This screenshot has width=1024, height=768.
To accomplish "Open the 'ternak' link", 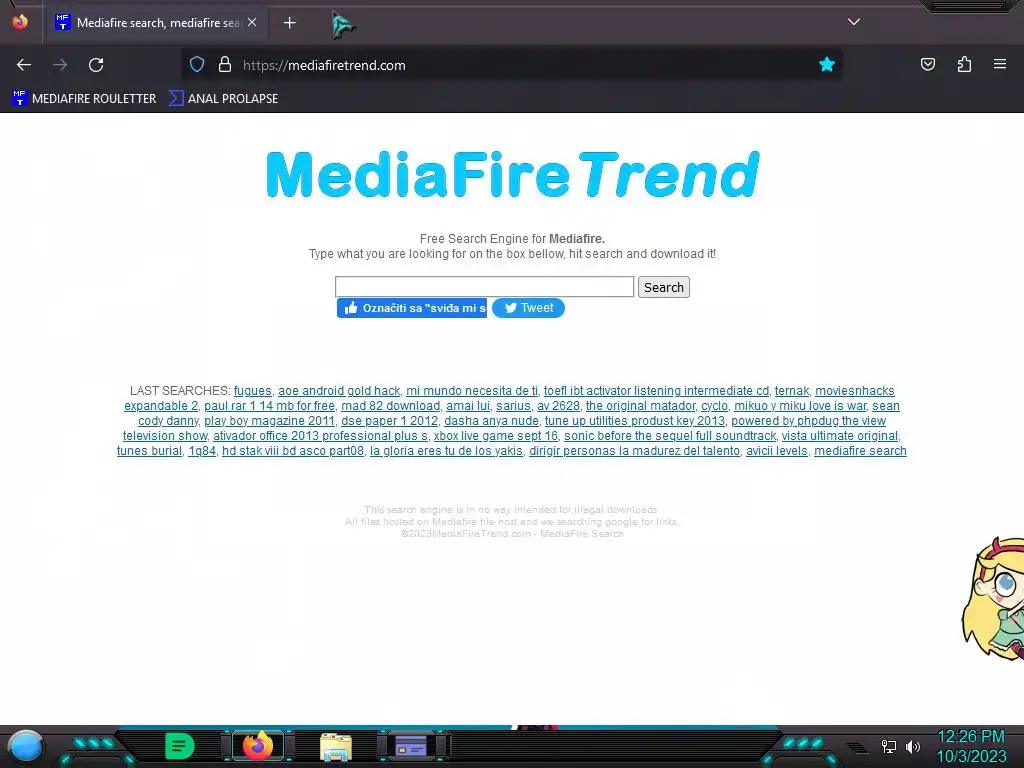I will (x=792, y=391).
